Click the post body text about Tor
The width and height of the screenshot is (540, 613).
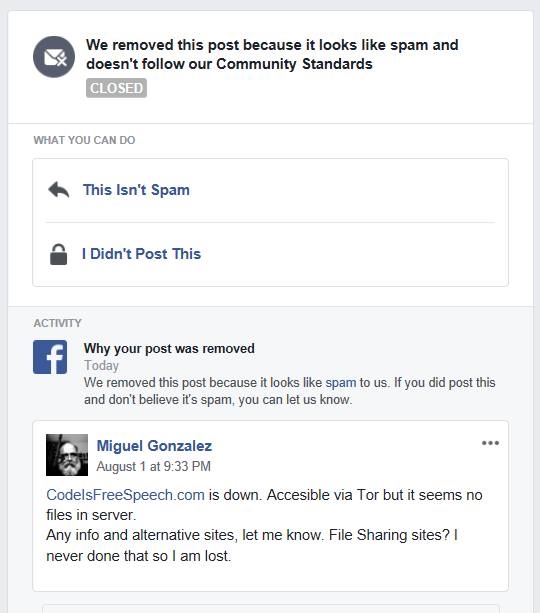coord(264,525)
